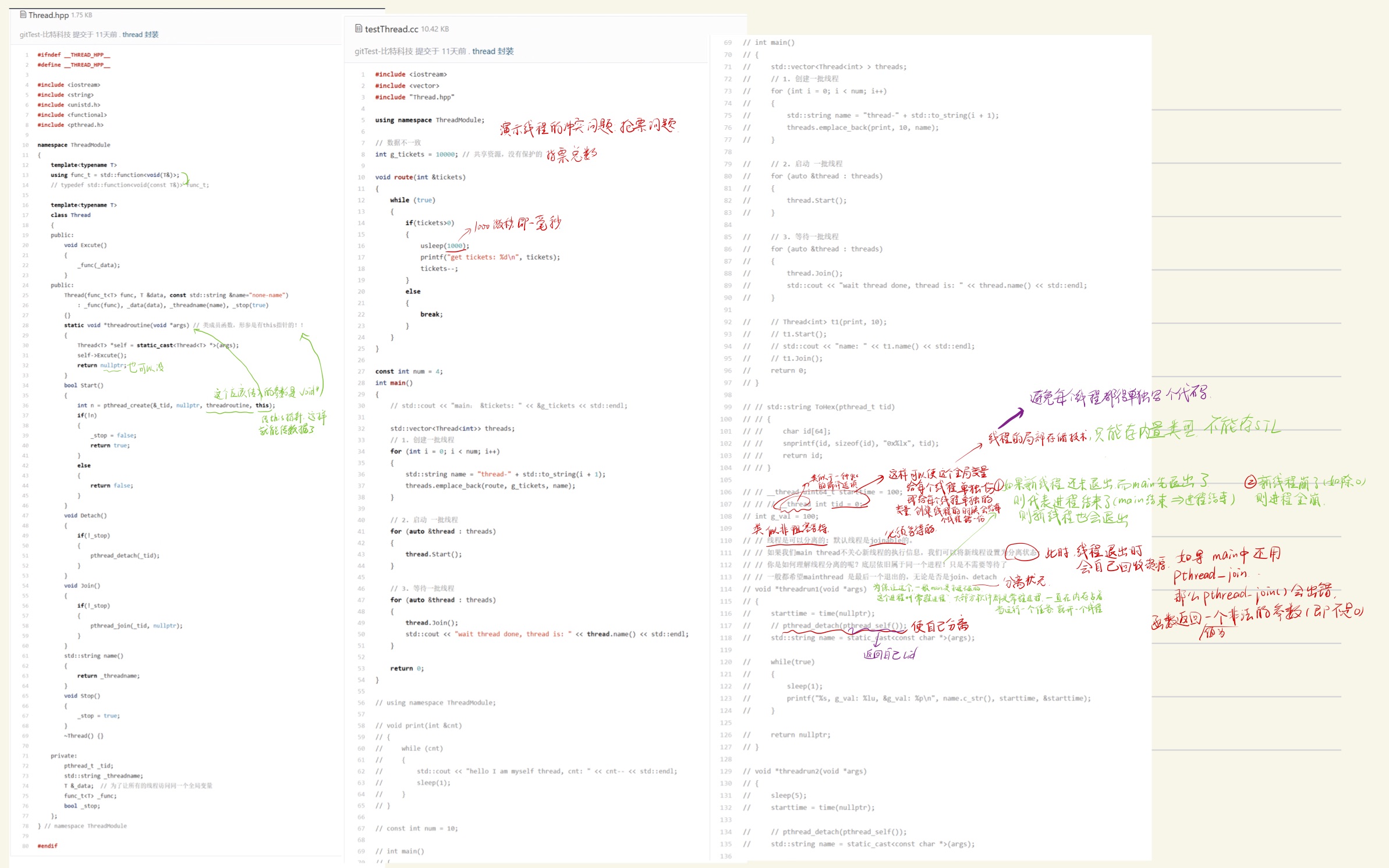
Task: Click the '#endif' line at the bottom of Thread.hpp
Action: click(47, 845)
